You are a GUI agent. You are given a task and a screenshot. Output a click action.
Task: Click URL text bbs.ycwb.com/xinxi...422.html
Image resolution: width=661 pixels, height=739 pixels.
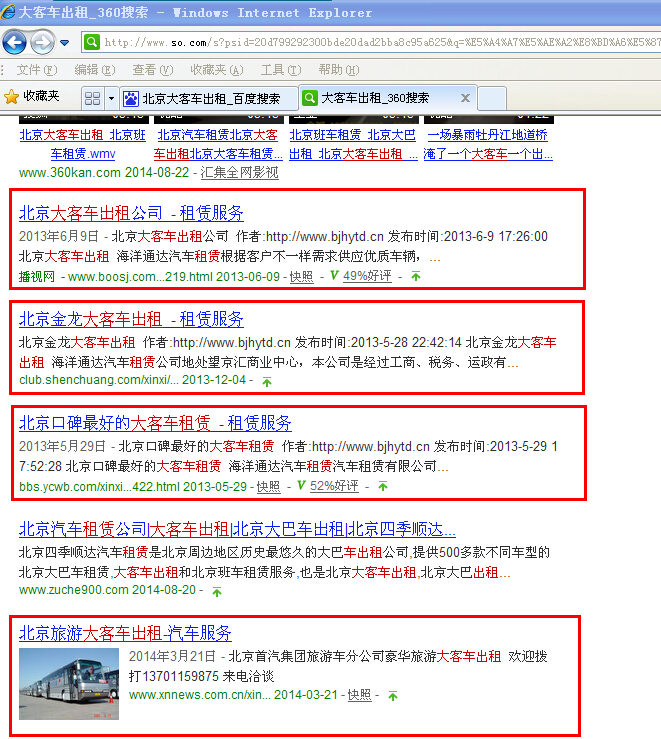tap(99, 486)
